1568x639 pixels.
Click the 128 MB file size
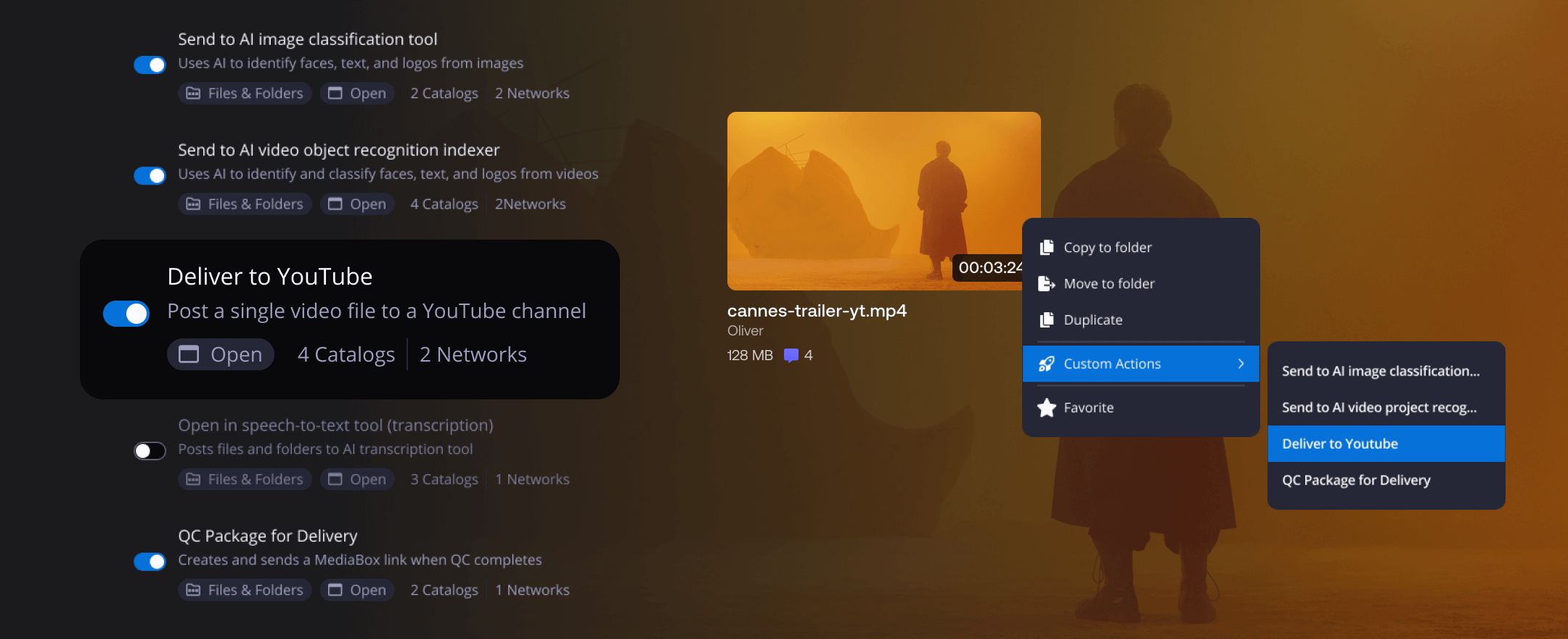coord(750,356)
